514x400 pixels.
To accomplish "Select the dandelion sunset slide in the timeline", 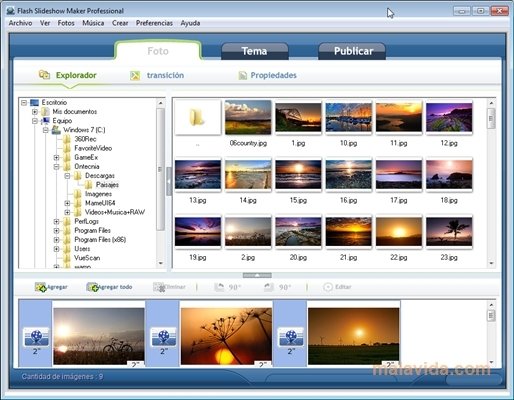I will coord(226,336).
